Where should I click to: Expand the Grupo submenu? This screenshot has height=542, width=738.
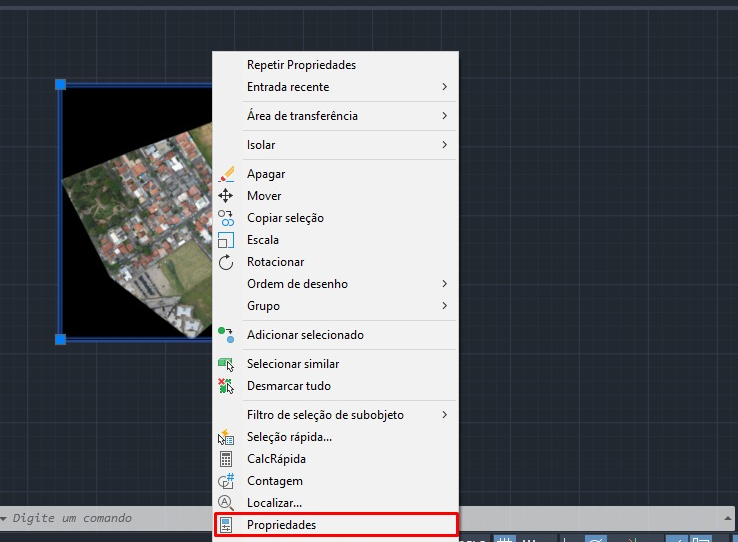point(336,306)
